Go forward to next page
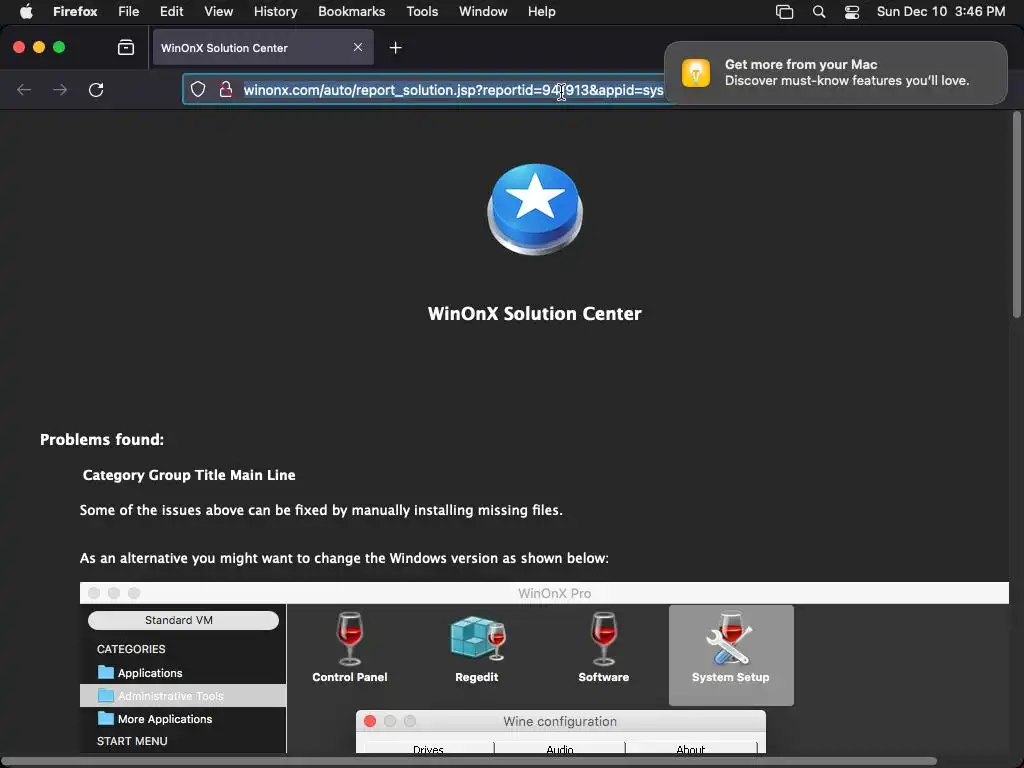Viewport: 1024px width, 768px height. 60,89
